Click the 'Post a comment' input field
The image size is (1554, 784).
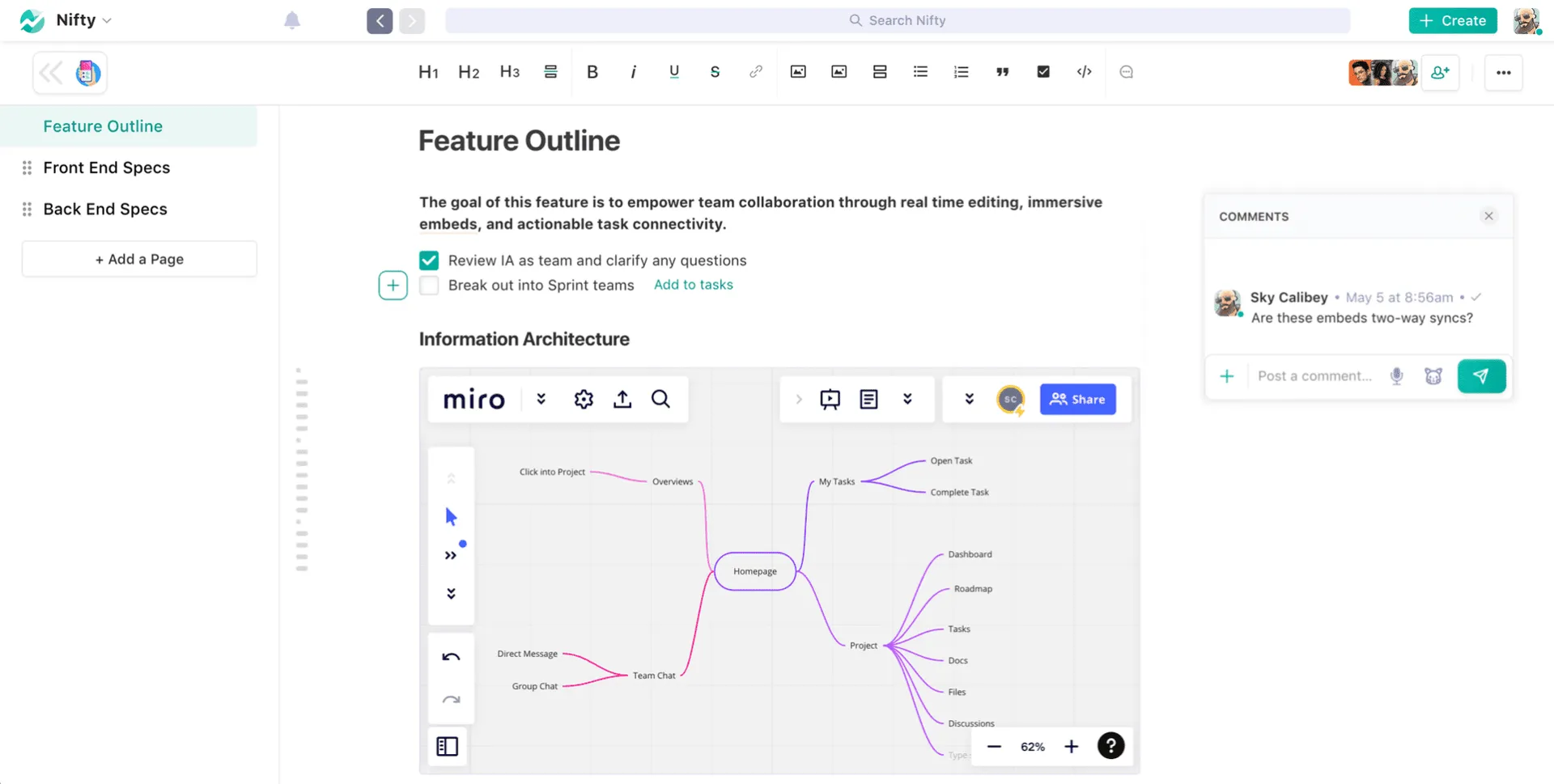[1314, 375]
